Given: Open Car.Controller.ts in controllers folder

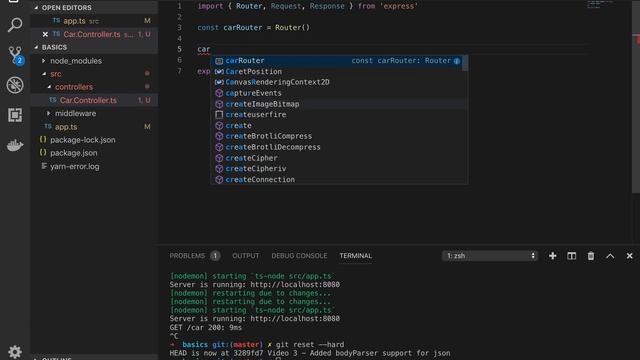Looking at the screenshot, I should click(x=94, y=100).
